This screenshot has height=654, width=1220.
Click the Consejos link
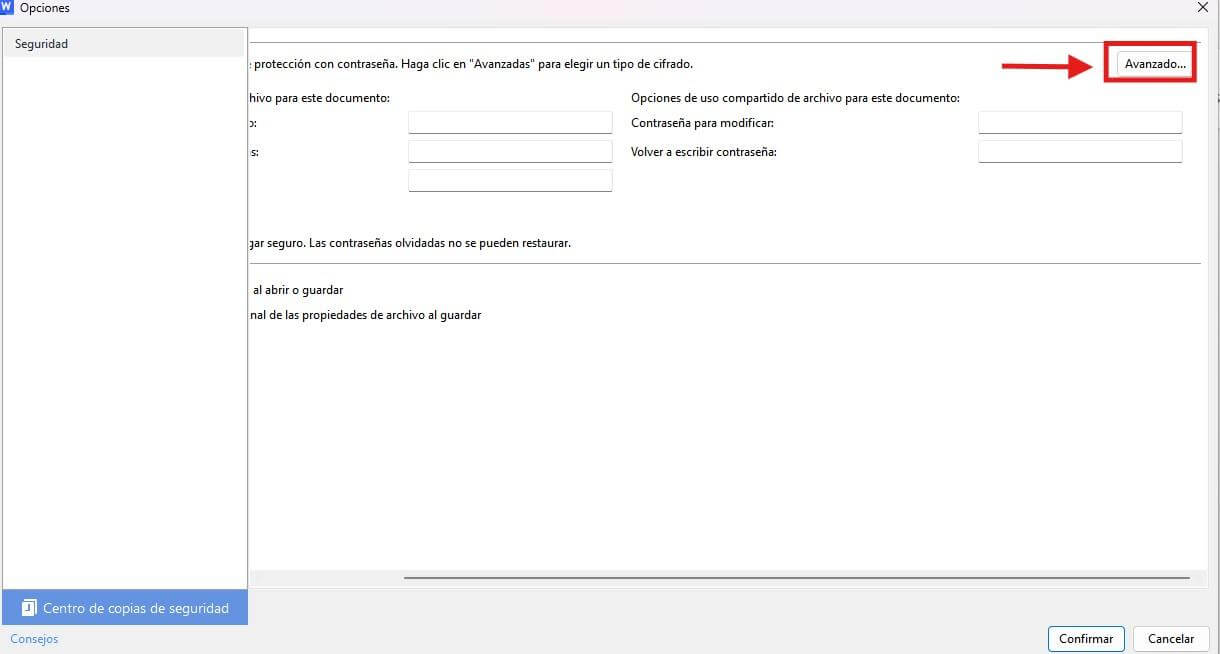point(34,639)
